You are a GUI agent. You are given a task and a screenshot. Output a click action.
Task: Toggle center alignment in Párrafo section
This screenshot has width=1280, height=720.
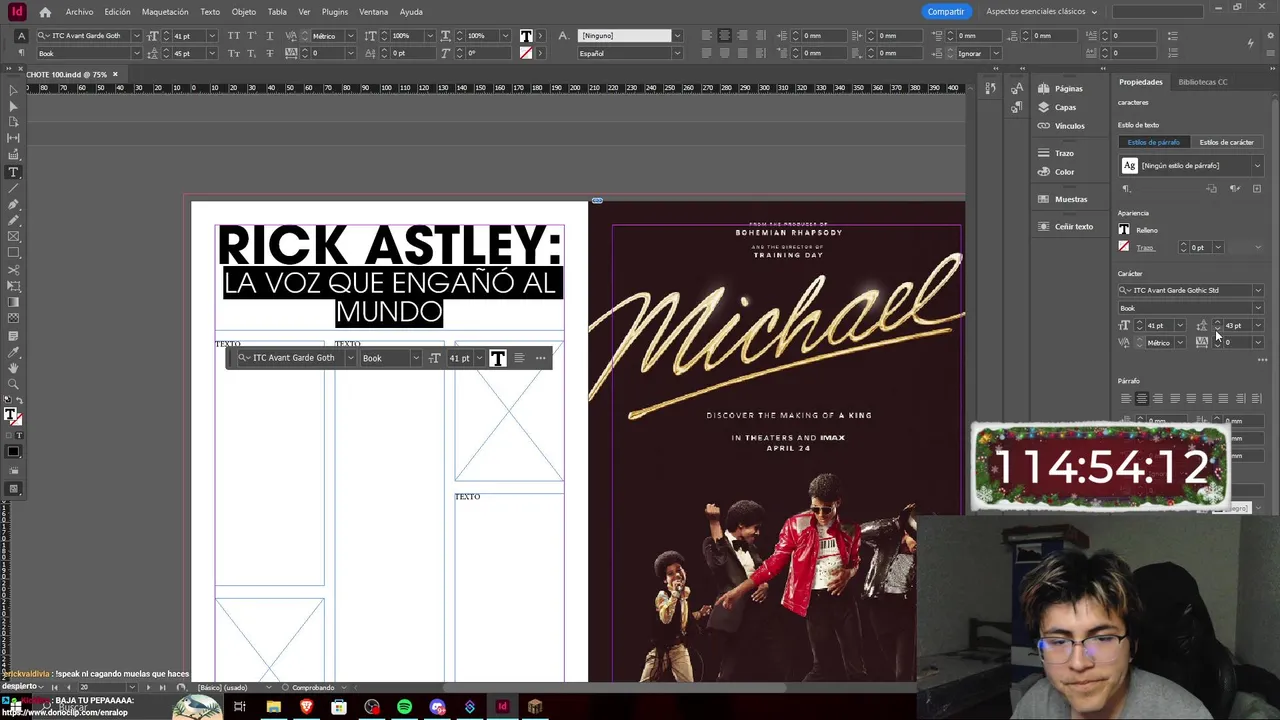point(1142,398)
